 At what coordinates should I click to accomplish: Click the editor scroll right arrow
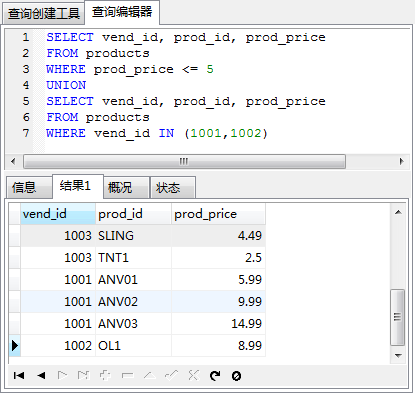(402, 161)
